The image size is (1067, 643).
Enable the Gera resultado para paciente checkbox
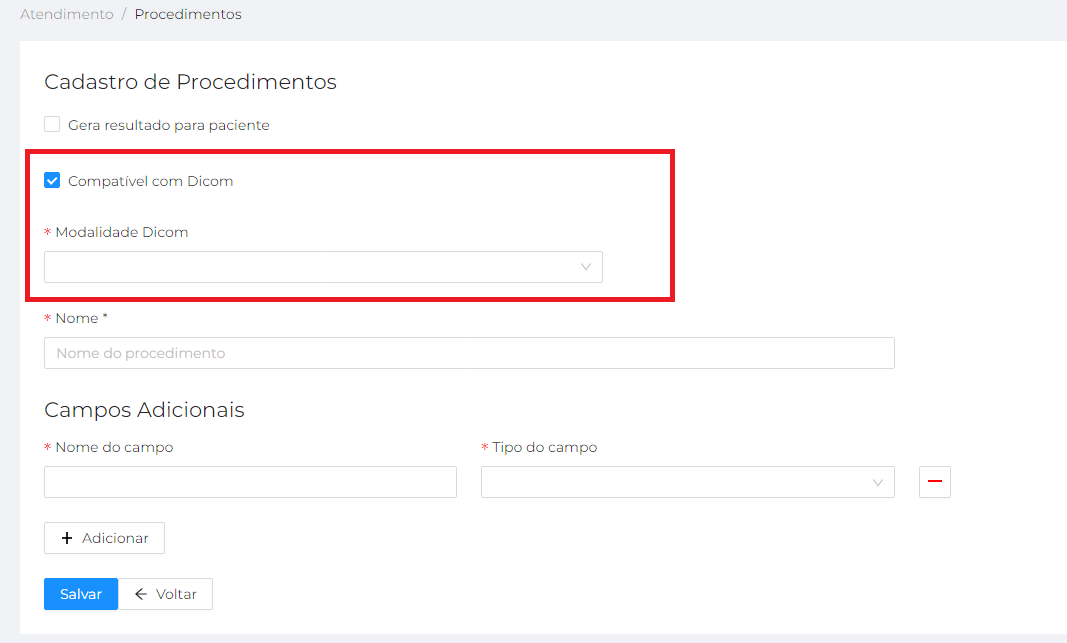[52, 125]
